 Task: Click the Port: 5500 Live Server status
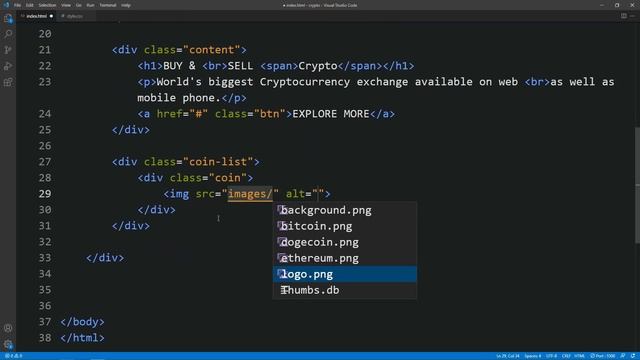[603, 356]
